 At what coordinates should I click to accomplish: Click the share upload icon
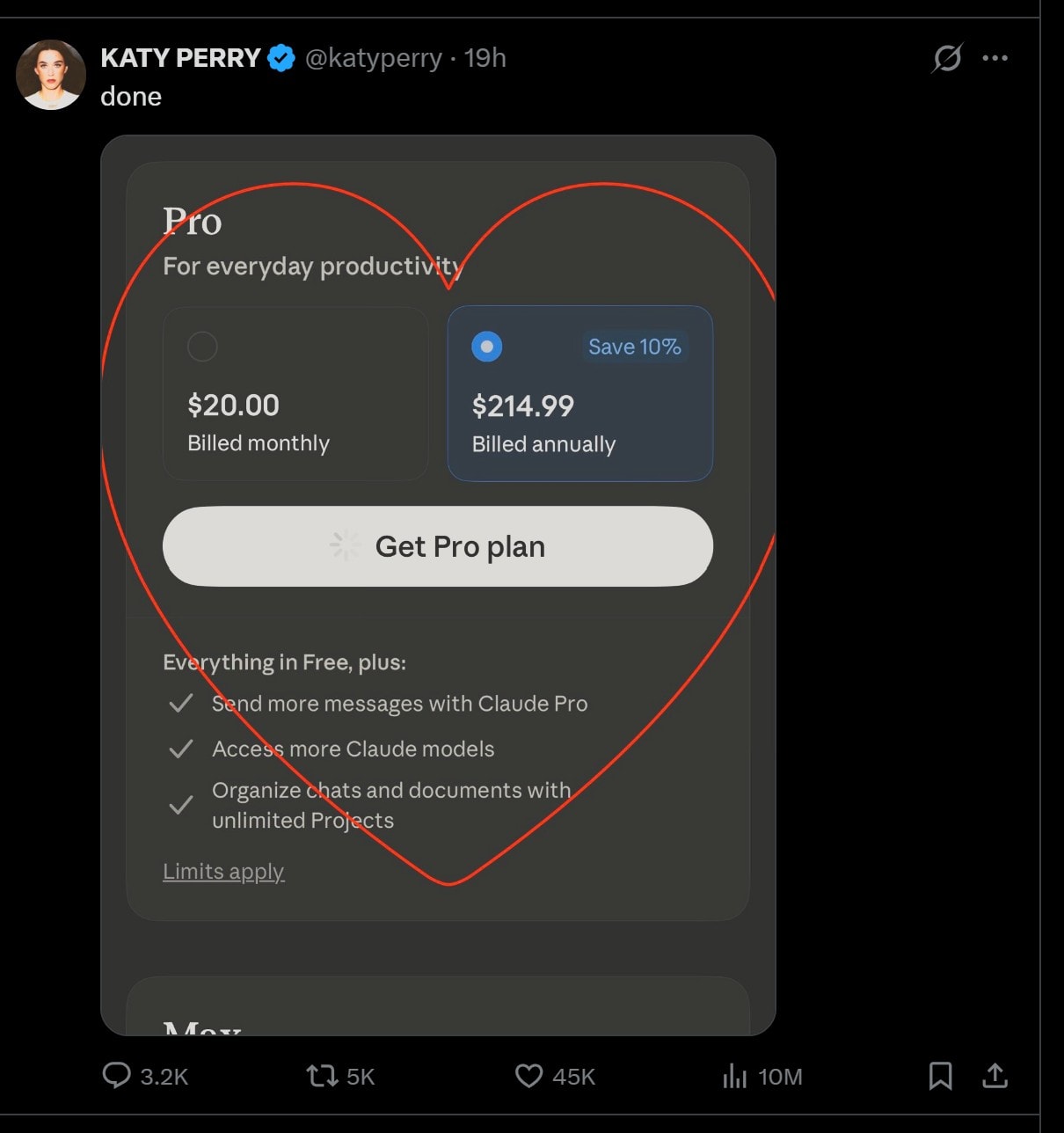click(995, 1075)
